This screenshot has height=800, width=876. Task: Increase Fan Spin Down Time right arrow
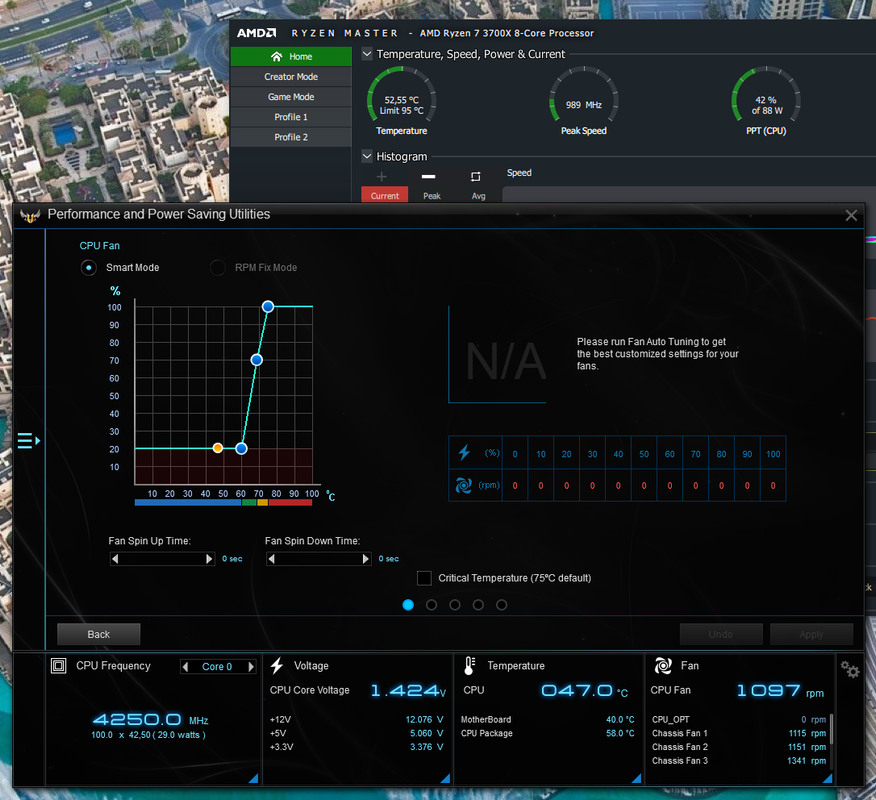pos(365,559)
